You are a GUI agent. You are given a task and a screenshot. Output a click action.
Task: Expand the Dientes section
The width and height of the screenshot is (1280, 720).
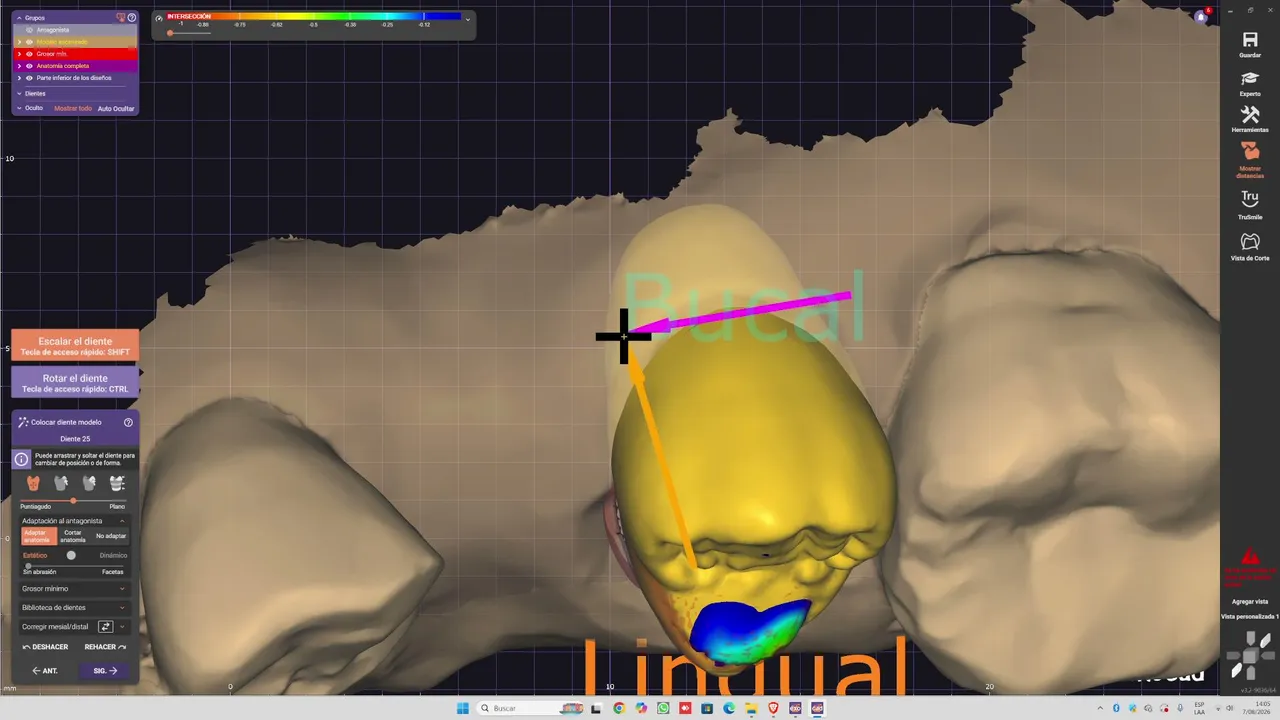point(19,93)
